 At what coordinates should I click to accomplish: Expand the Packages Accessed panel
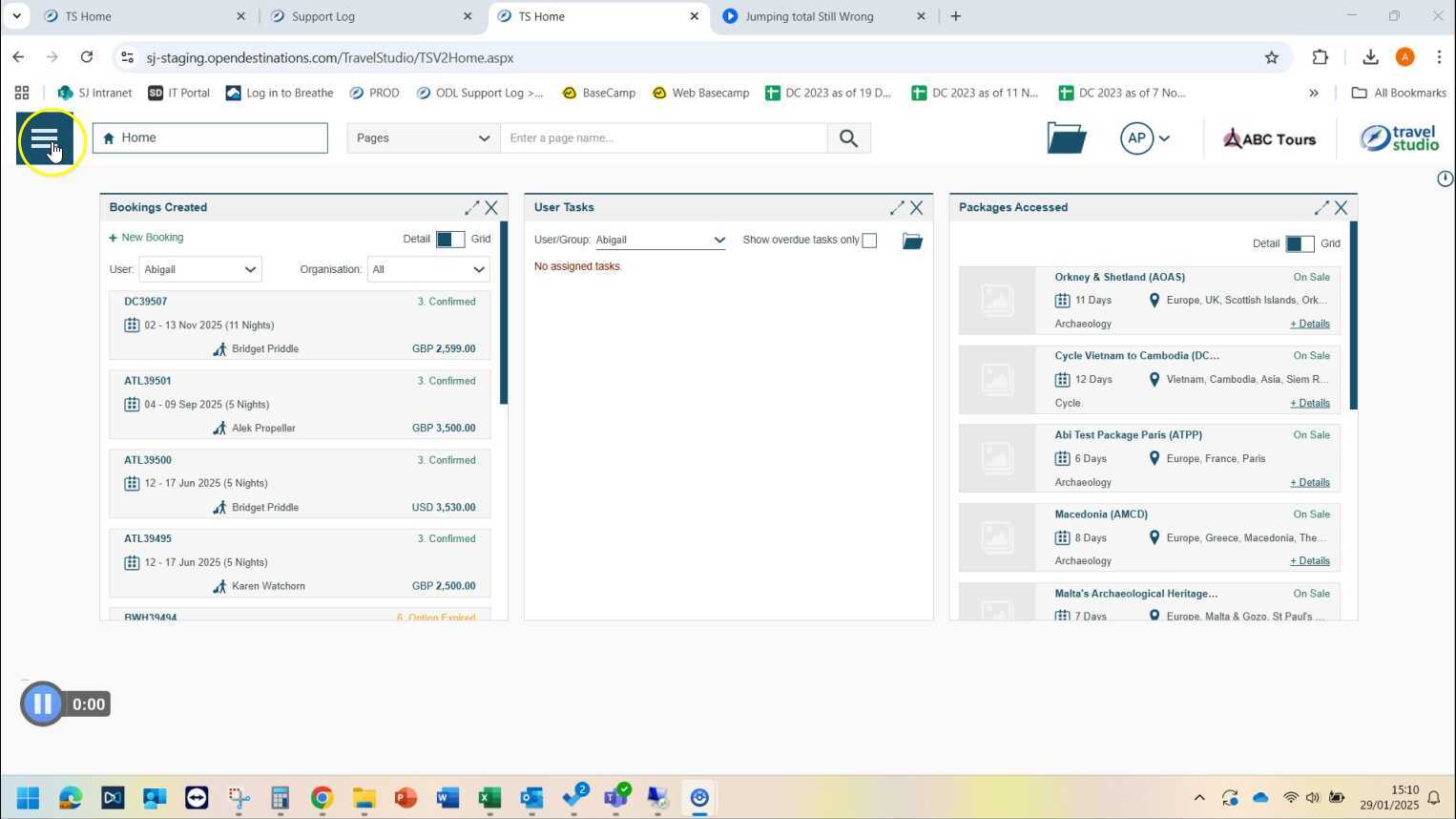coord(1321,207)
